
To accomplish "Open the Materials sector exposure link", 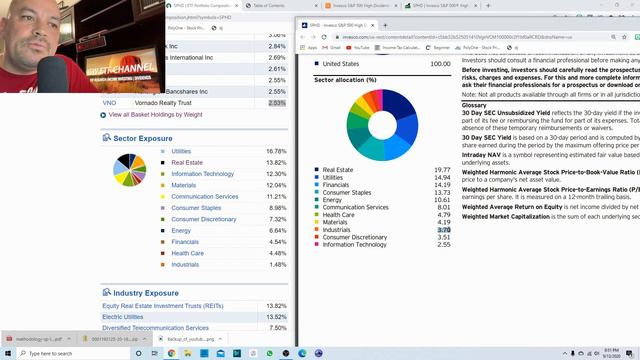I will tap(183, 185).
